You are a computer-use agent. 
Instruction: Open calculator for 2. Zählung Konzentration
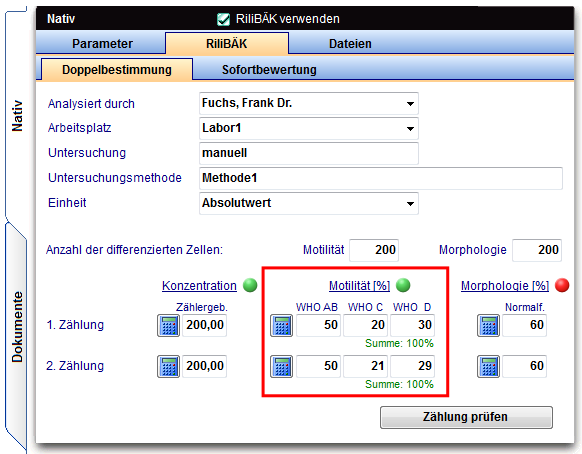[169, 366]
